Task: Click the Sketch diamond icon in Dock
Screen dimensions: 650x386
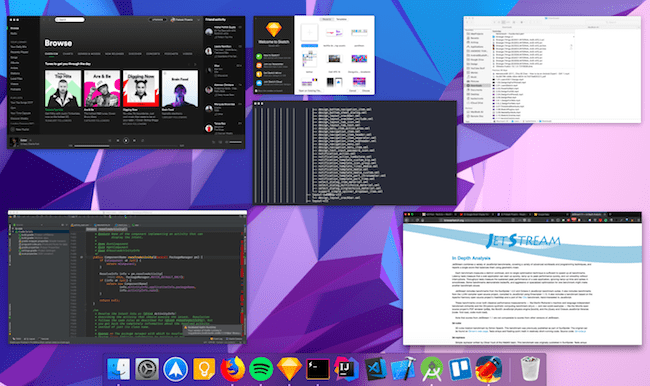Action: pyautogui.click(x=289, y=369)
